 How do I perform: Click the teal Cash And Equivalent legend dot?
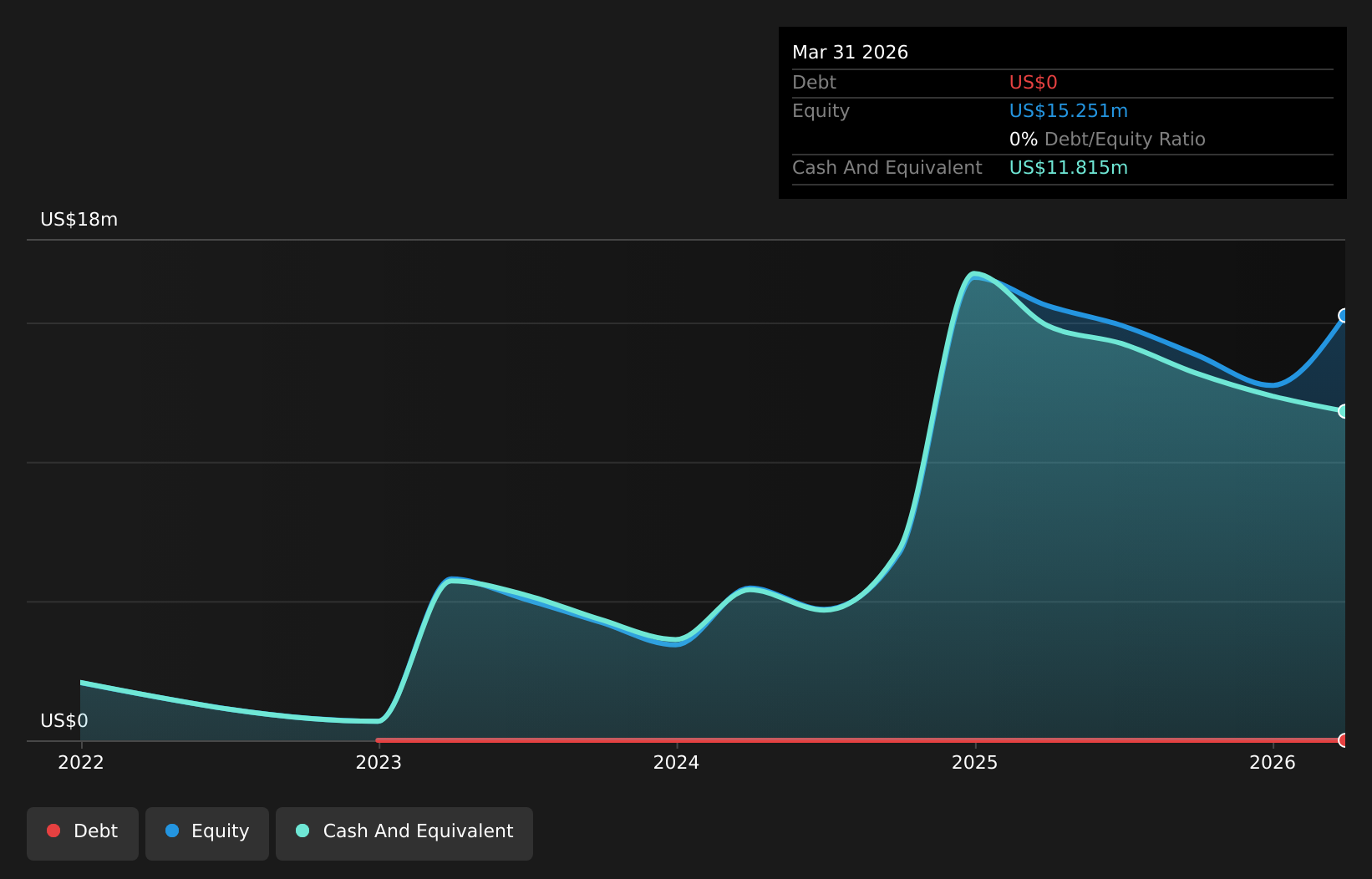click(x=302, y=831)
